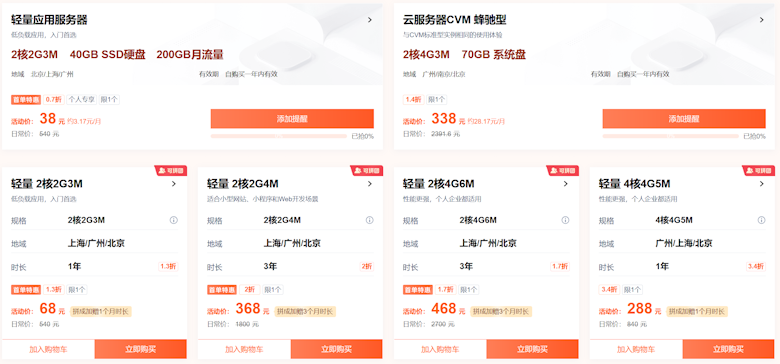Open the 轻量应用服务器 card chevron arrow
Image resolution: width=780 pixels, height=364 pixels.
click(370, 20)
